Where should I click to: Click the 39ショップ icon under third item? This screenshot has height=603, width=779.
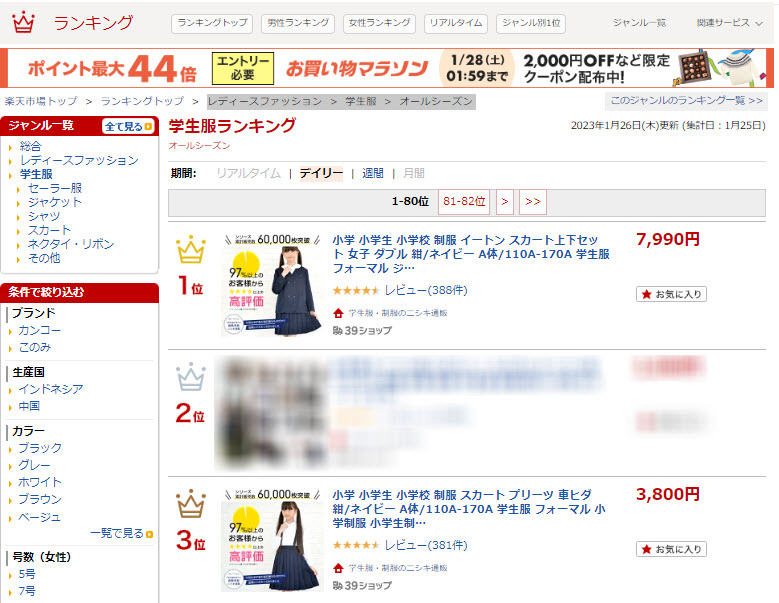338,586
